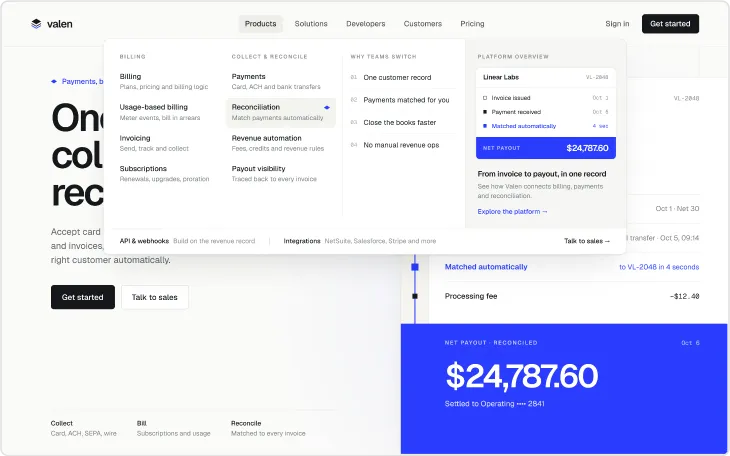Select the highlighted Reconciliation entry
This screenshot has width=730, height=456.
[x=281, y=112]
